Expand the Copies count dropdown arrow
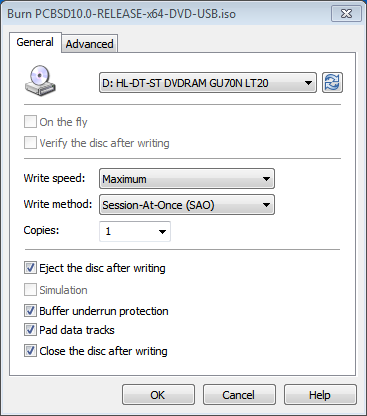The height and width of the screenshot is (416, 367). pyautogui.click(x=162, y=231)
